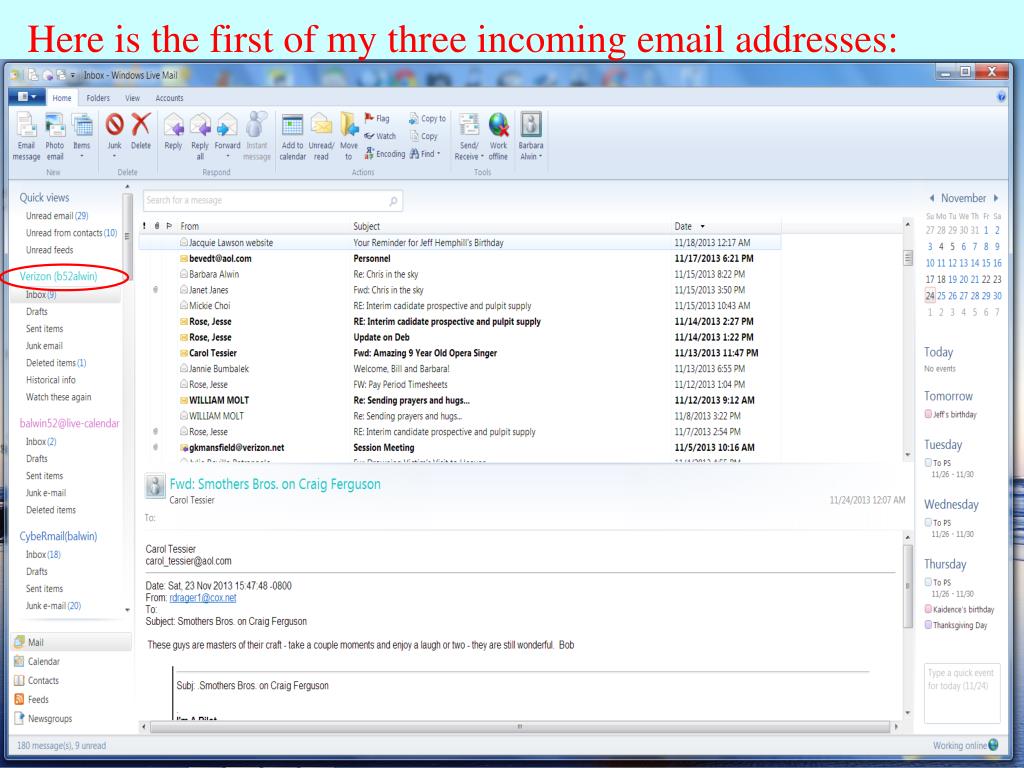Add message to calendar
1024x768 pixels.
(293, 136)
